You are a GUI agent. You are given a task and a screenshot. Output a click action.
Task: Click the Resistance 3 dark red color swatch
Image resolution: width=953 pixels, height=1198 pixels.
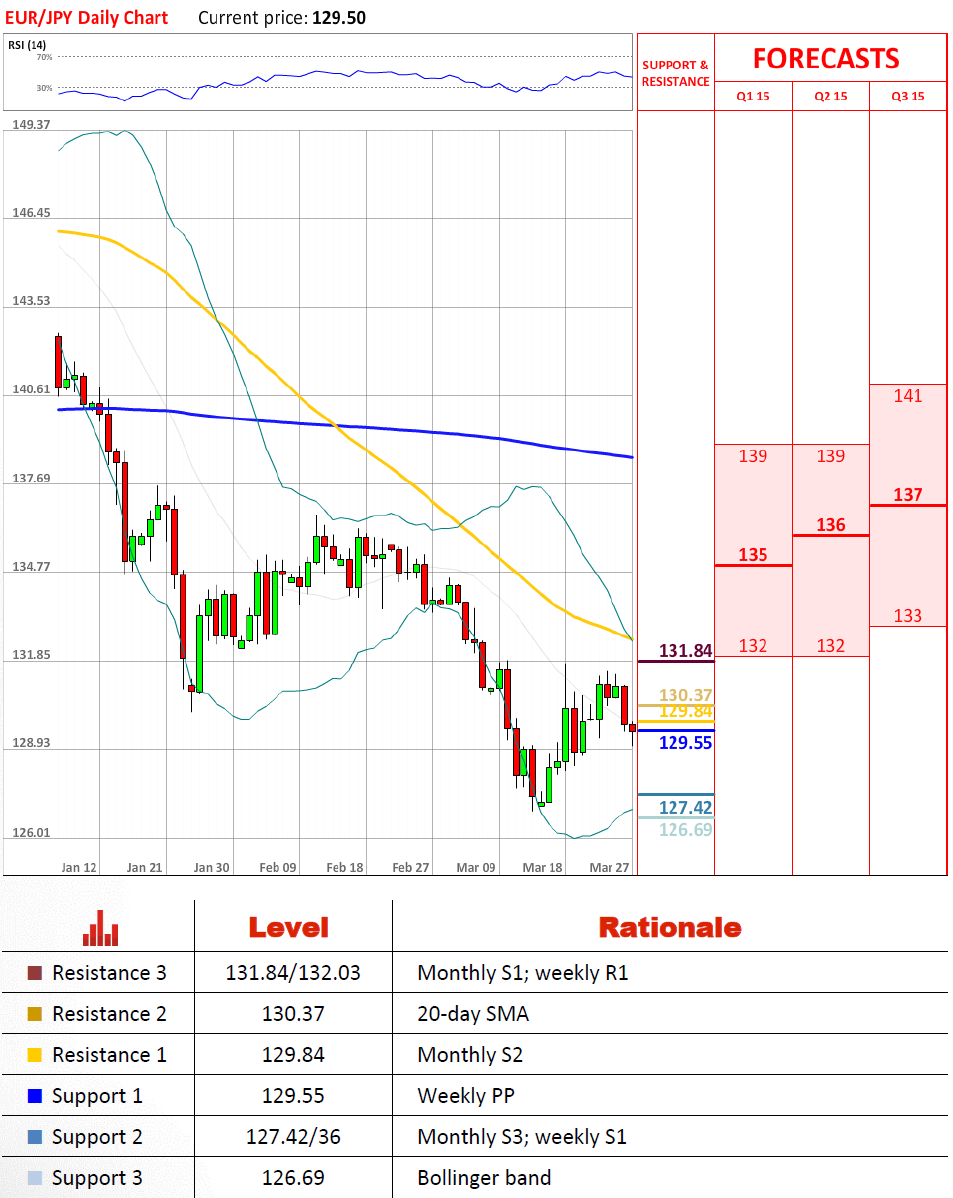point(34,973)
